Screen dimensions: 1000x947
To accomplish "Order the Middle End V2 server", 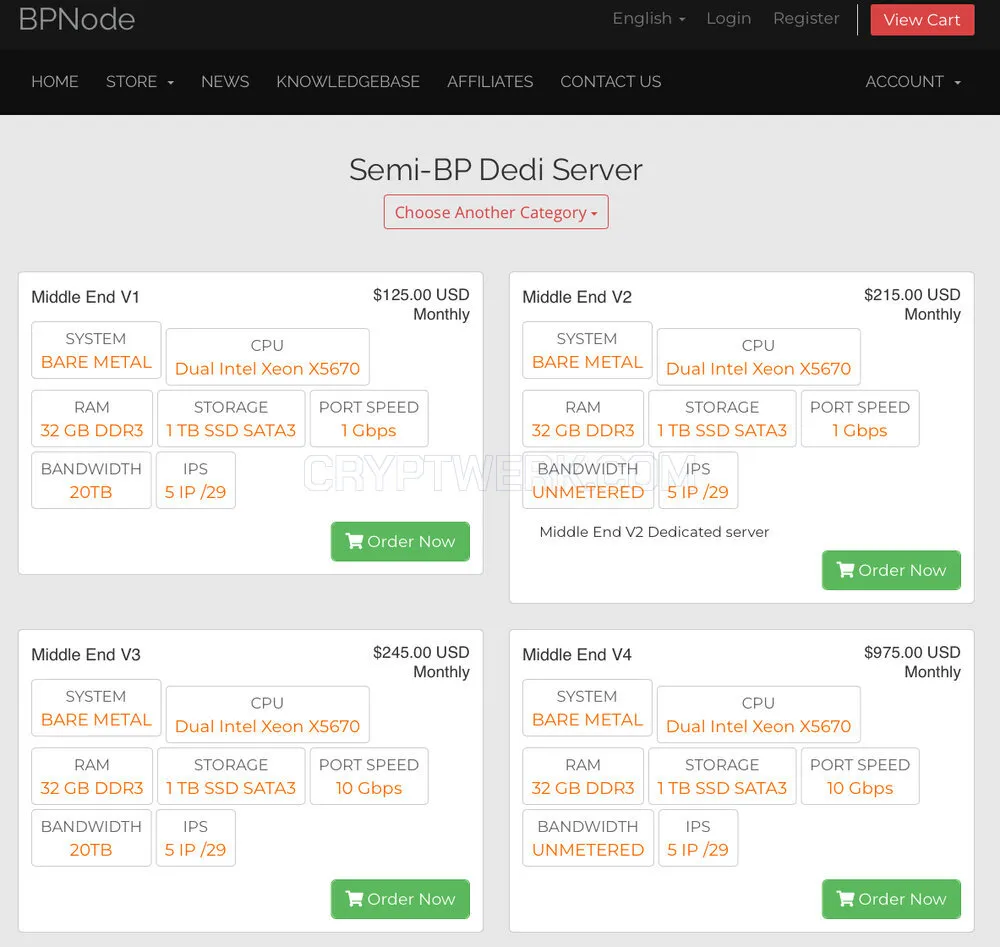I will 891,570.
